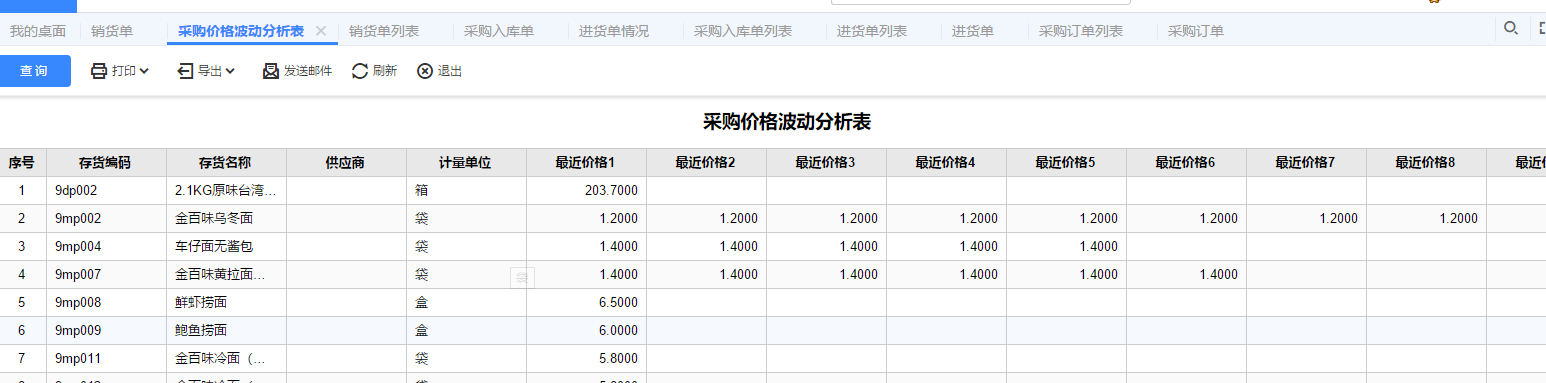The image size is (1546, 383).
Task: Click the 箱 unit cell in row 1
Action: pyautogui.click(x=466, y=190)
